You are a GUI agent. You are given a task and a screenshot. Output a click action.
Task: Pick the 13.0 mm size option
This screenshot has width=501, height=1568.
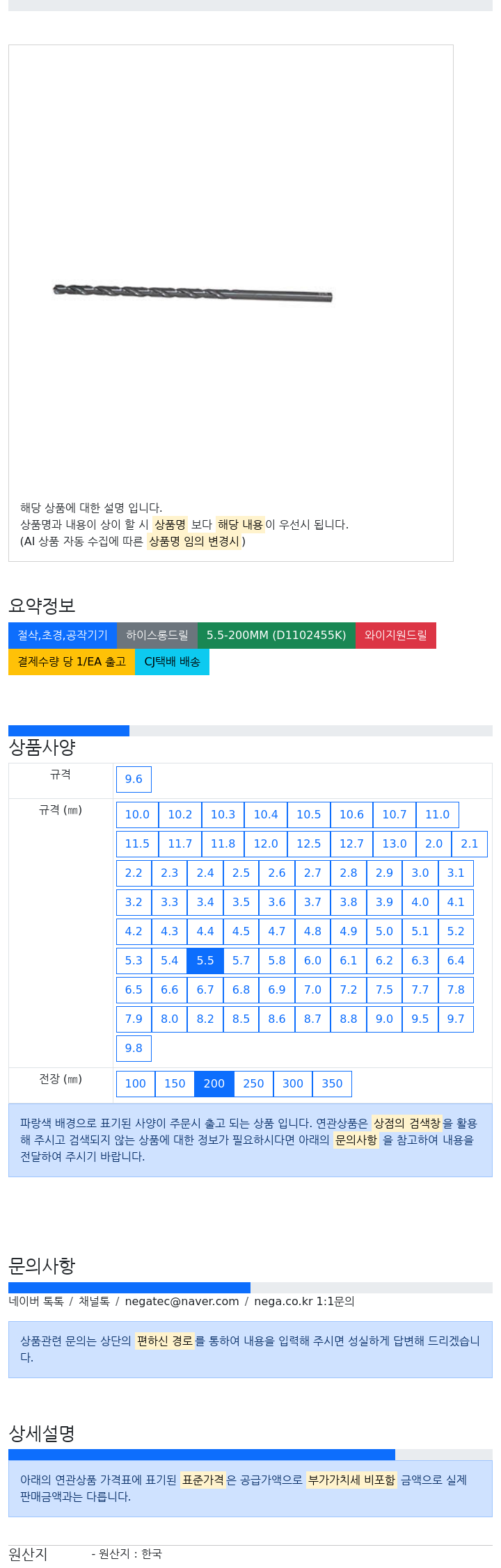[395, 844]
